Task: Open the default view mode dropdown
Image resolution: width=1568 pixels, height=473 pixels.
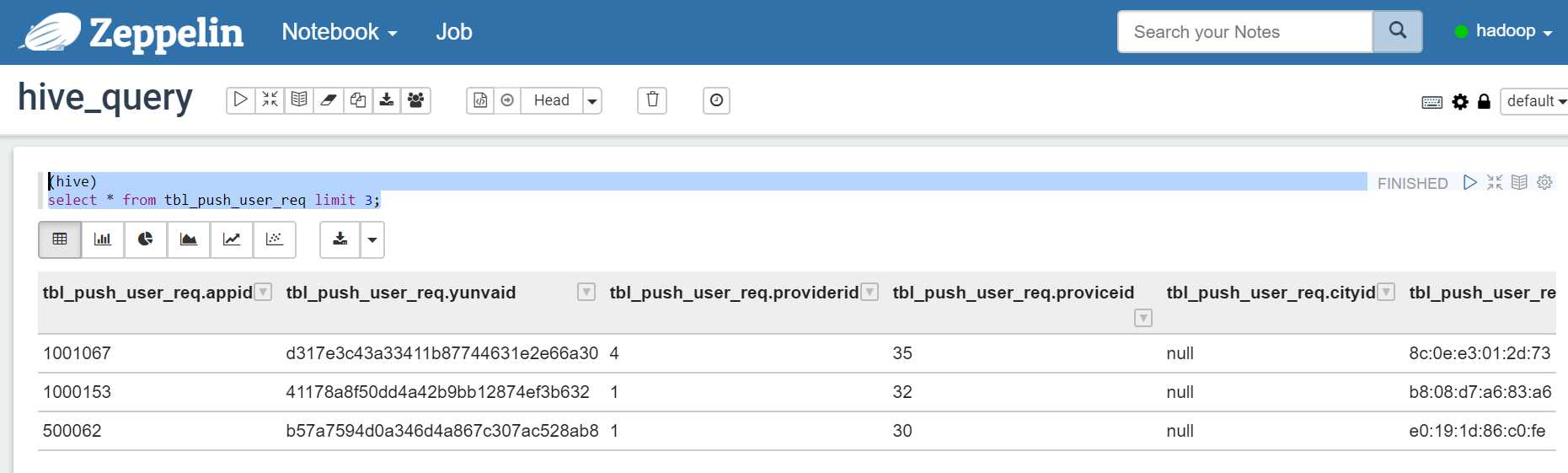Action: click(x=1535, y=101)
